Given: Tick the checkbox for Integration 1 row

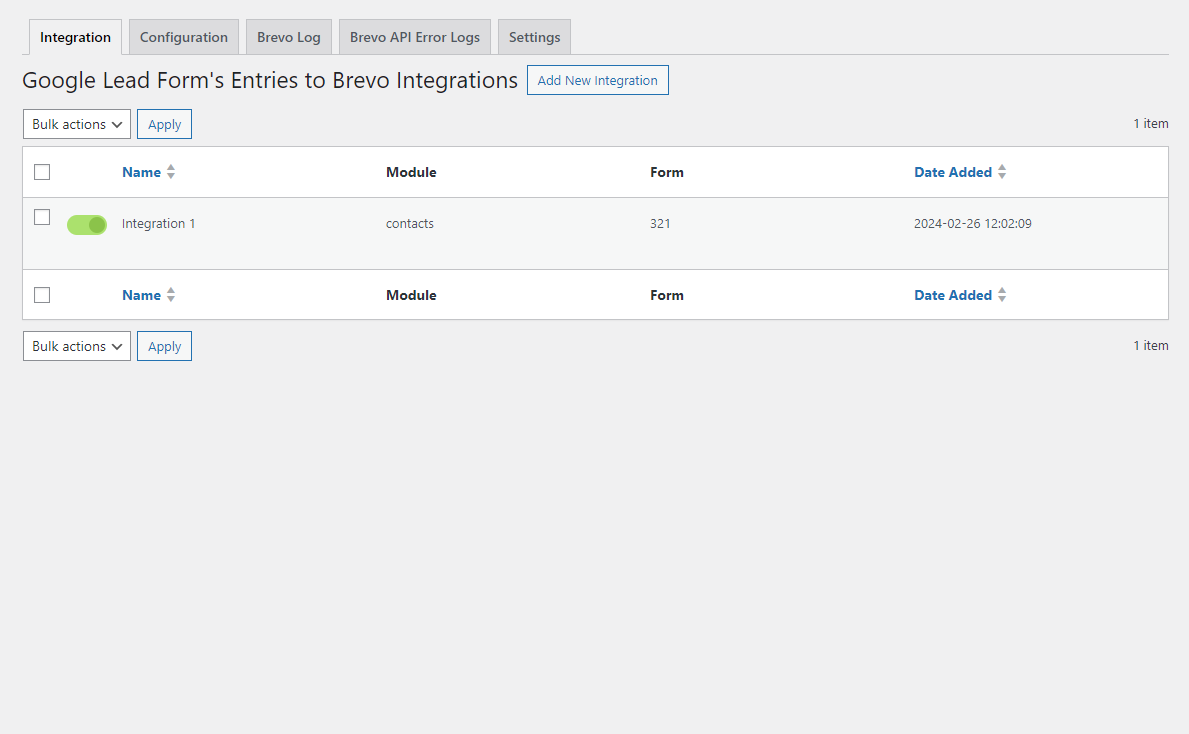Looking at the screenshot, I should click(x=42, y=218).
